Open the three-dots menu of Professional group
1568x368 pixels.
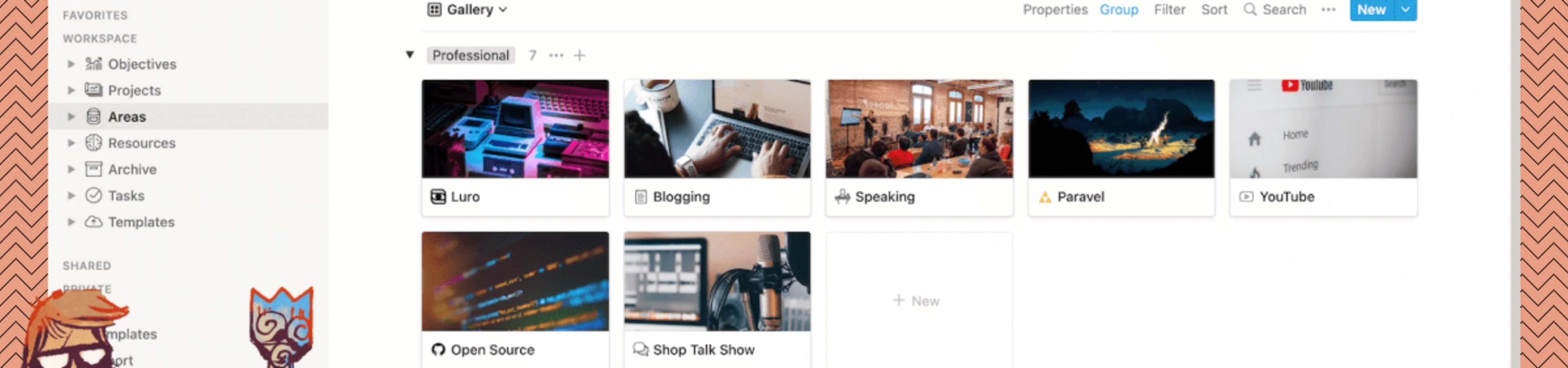[x=556, y=56]
